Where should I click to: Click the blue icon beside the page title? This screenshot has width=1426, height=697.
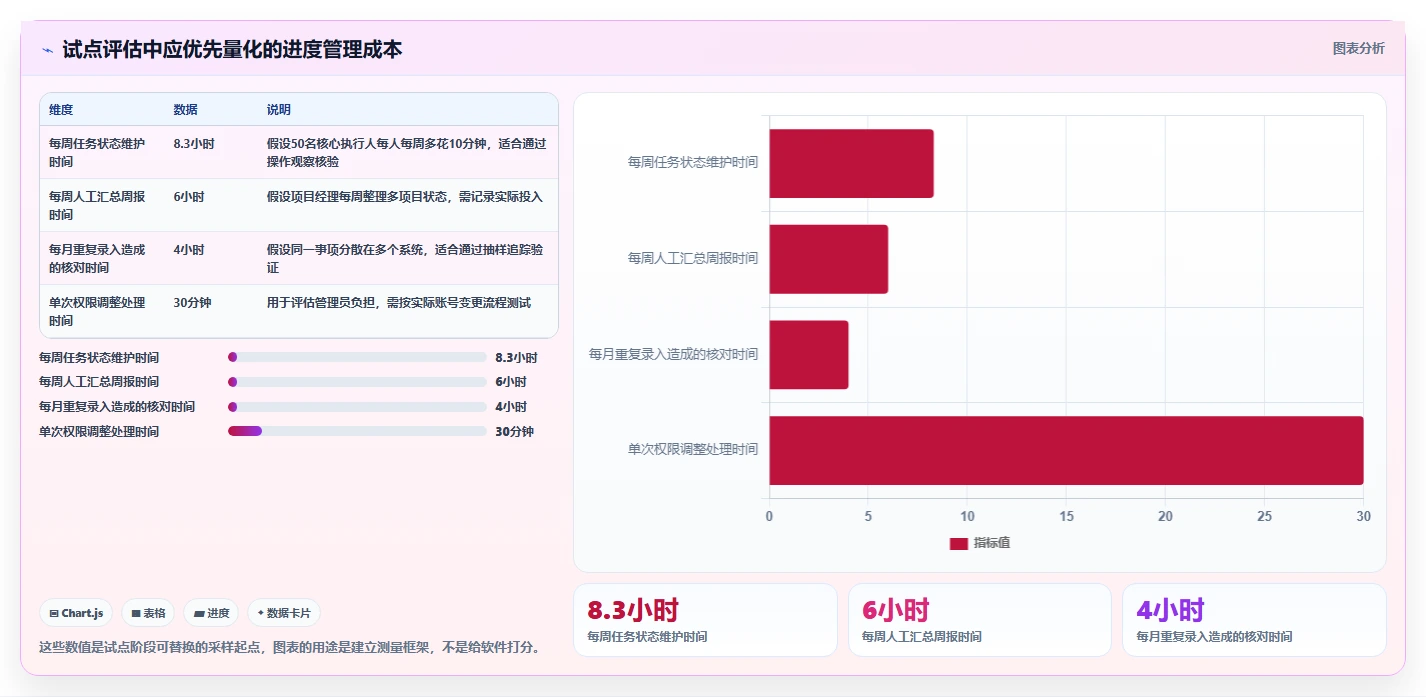click(47, 50)
